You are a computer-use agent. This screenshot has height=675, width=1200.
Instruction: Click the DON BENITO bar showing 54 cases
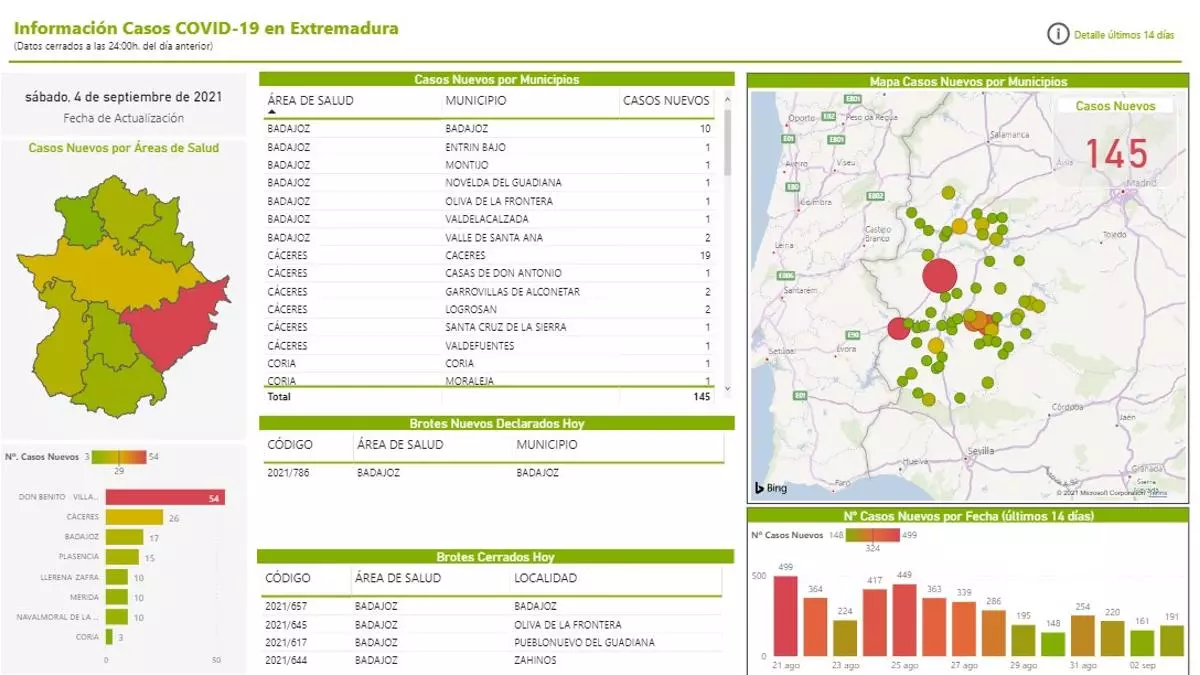tap(165, 497)
